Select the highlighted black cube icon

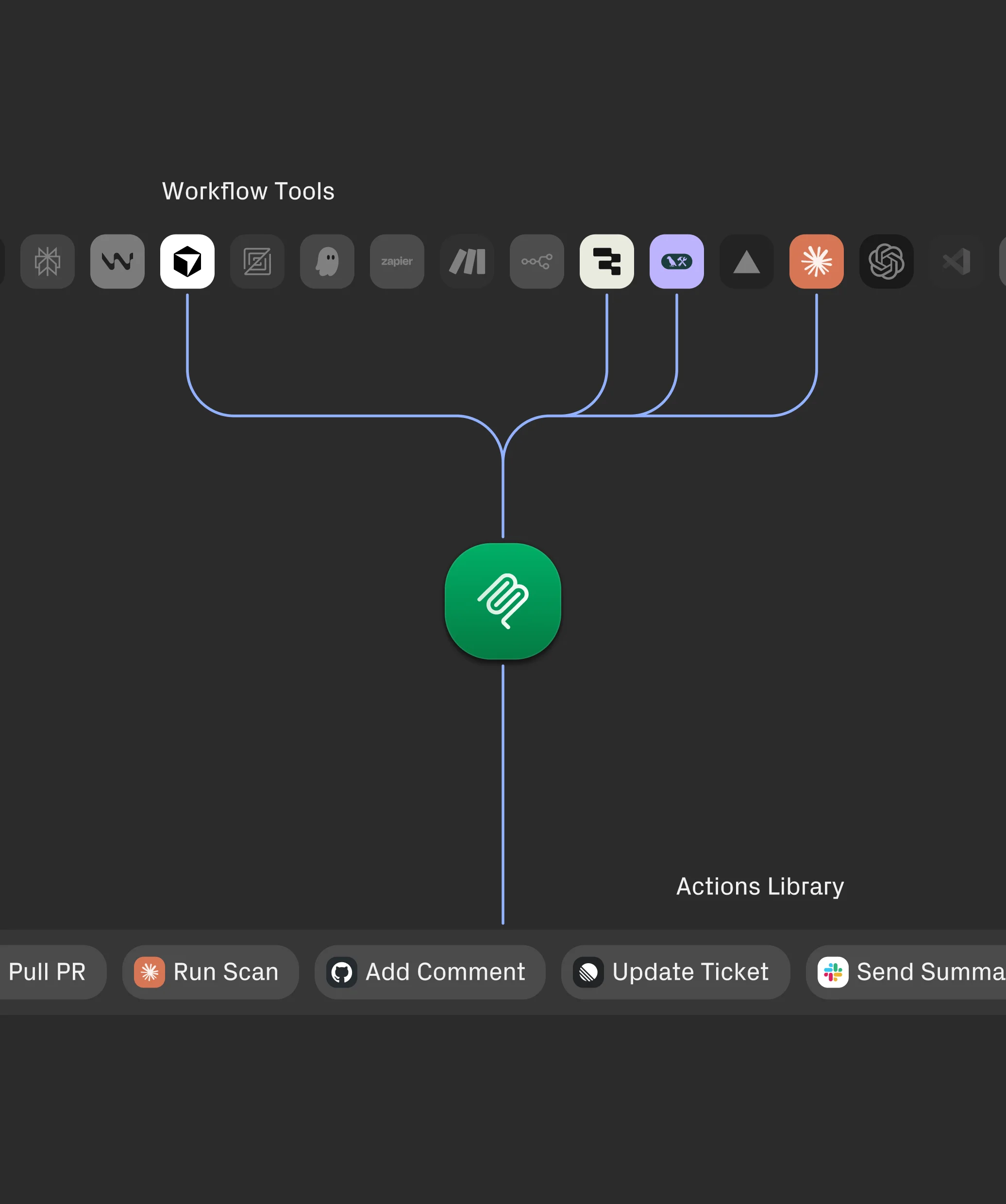(x=187, y=262)
